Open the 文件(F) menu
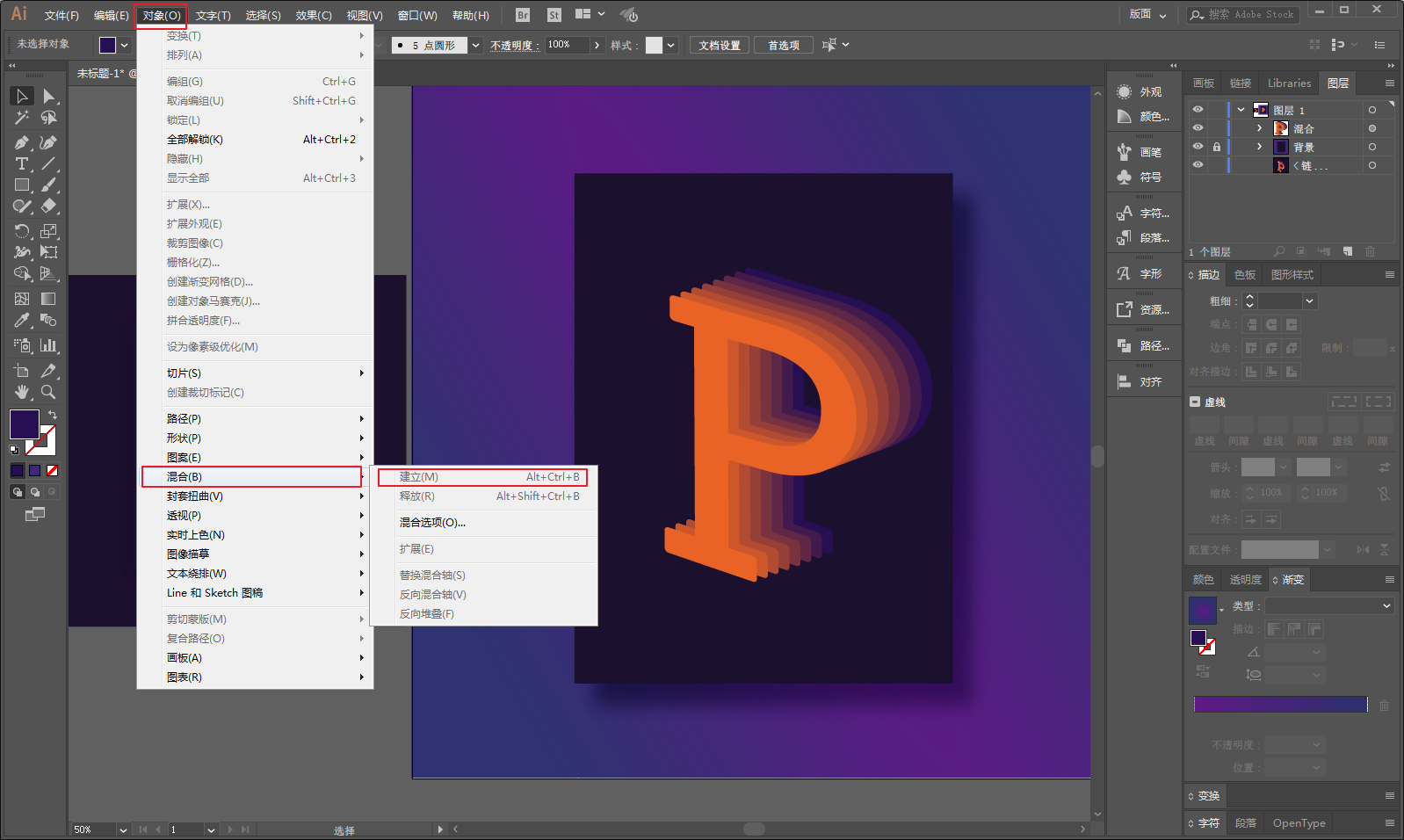 pos(62,16)
